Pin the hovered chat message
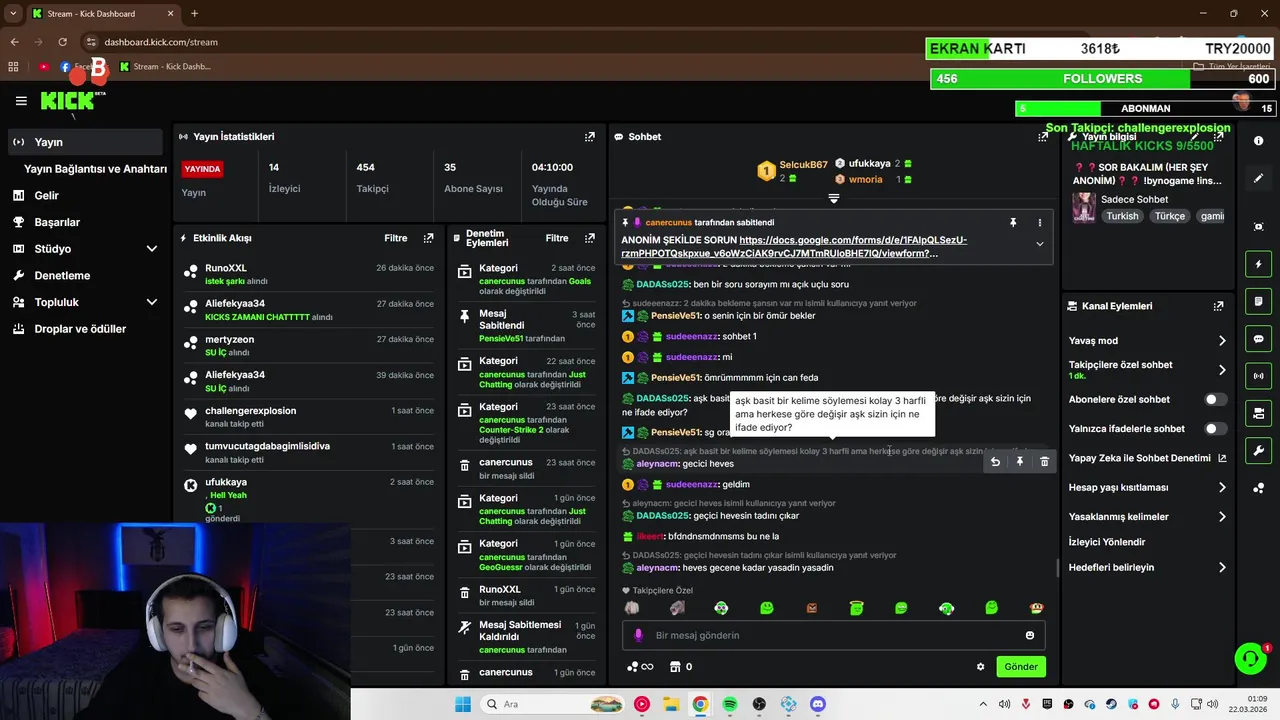The height and width of the screenshot is (720, 1280). [x=1020, y=461]
